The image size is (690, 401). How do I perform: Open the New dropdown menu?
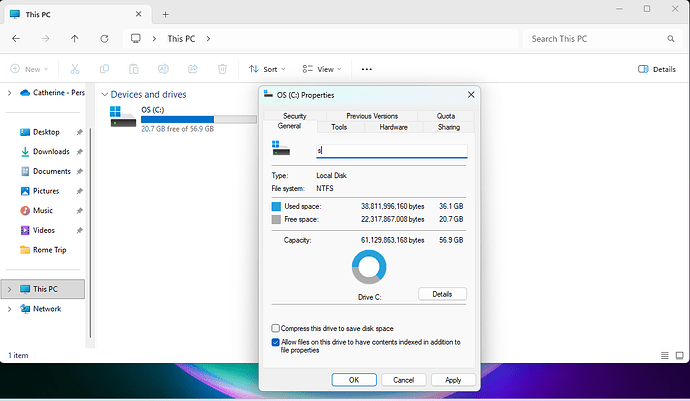point(30,69)
